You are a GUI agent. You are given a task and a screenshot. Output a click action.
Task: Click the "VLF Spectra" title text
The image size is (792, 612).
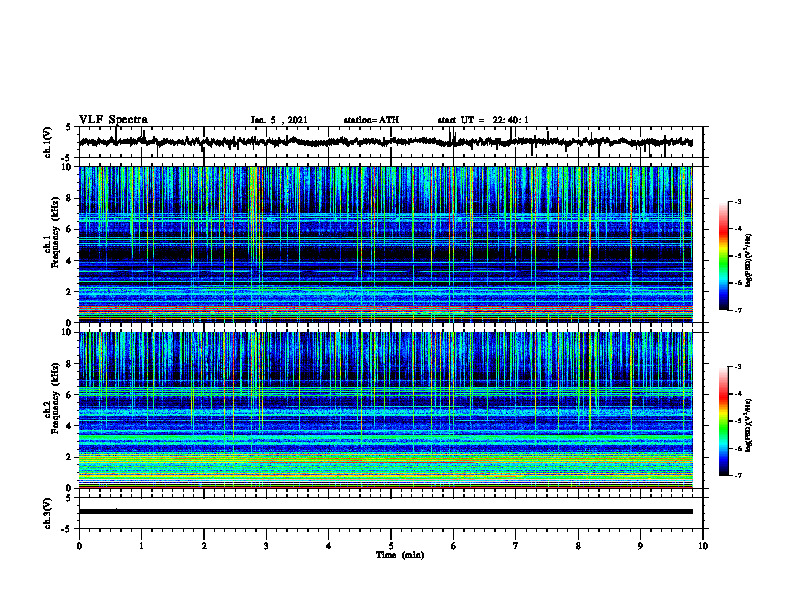tap(113, 119)
